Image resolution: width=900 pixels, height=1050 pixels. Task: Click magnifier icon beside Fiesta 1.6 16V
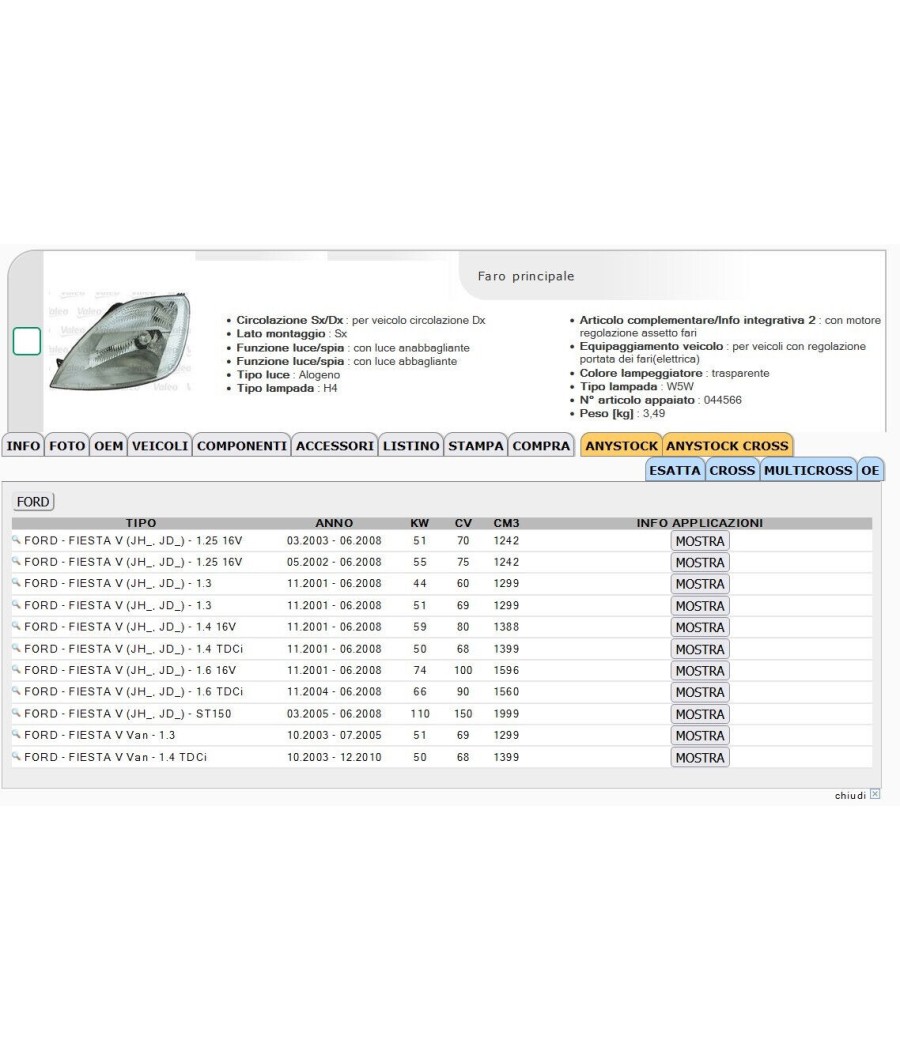pyautogui.click(x=17, y=670)
